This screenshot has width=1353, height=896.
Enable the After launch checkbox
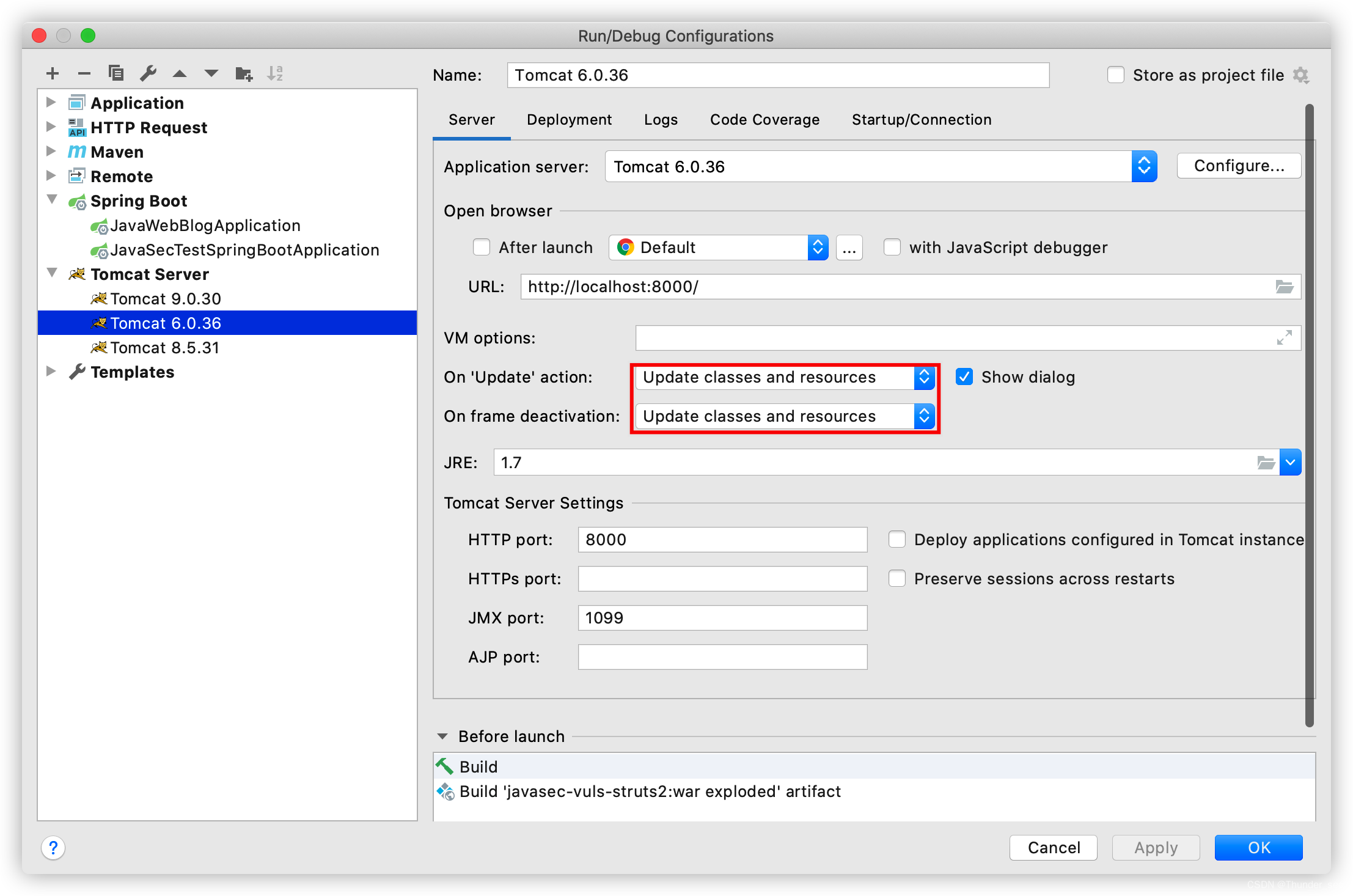(482, 247)
